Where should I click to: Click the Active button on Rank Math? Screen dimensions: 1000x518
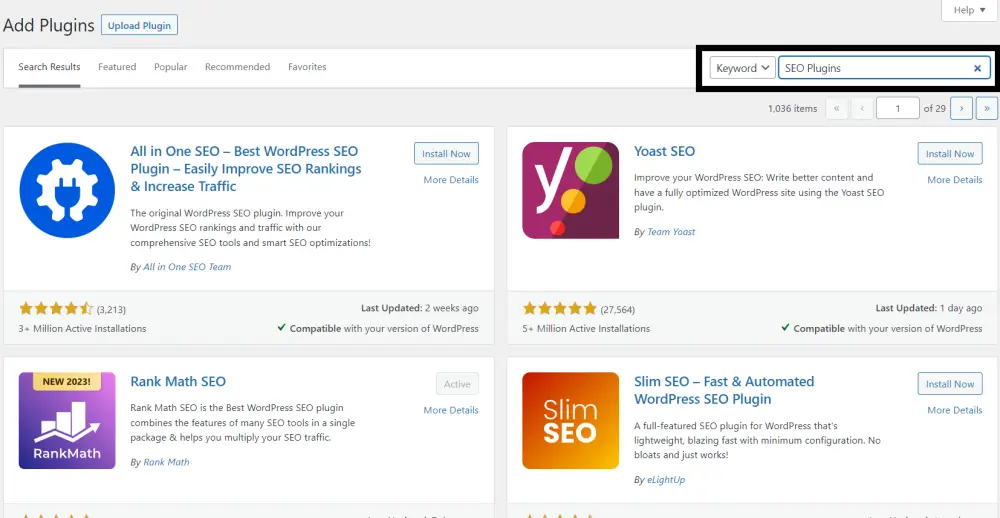pos(457,384)
